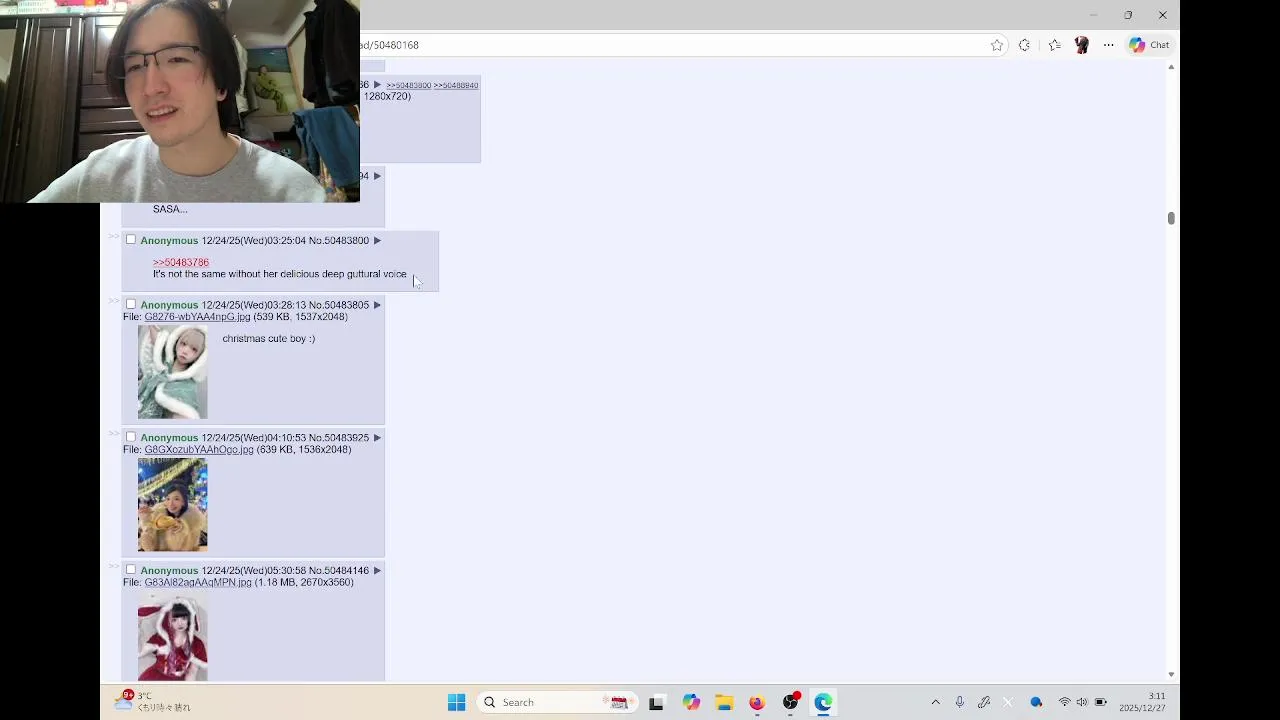This screenshot has height=720, width=1280.
Task: Open the Copilot Chat button
Action: point(1149,45)
